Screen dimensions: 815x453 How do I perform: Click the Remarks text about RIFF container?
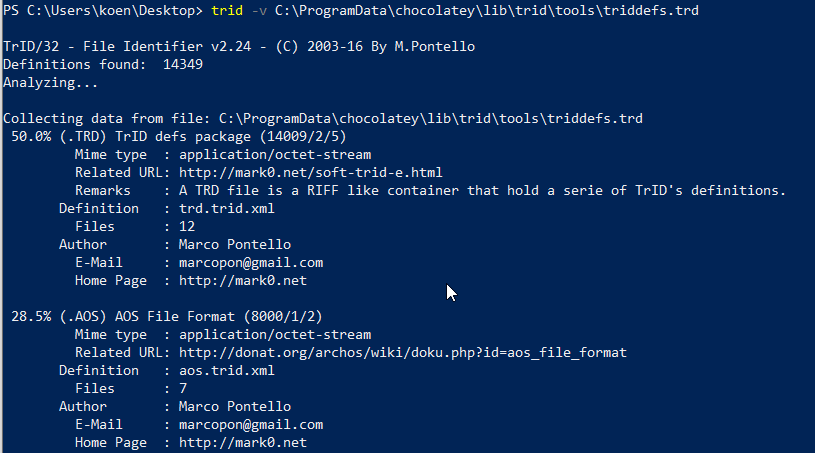click(x=482, y=190)
